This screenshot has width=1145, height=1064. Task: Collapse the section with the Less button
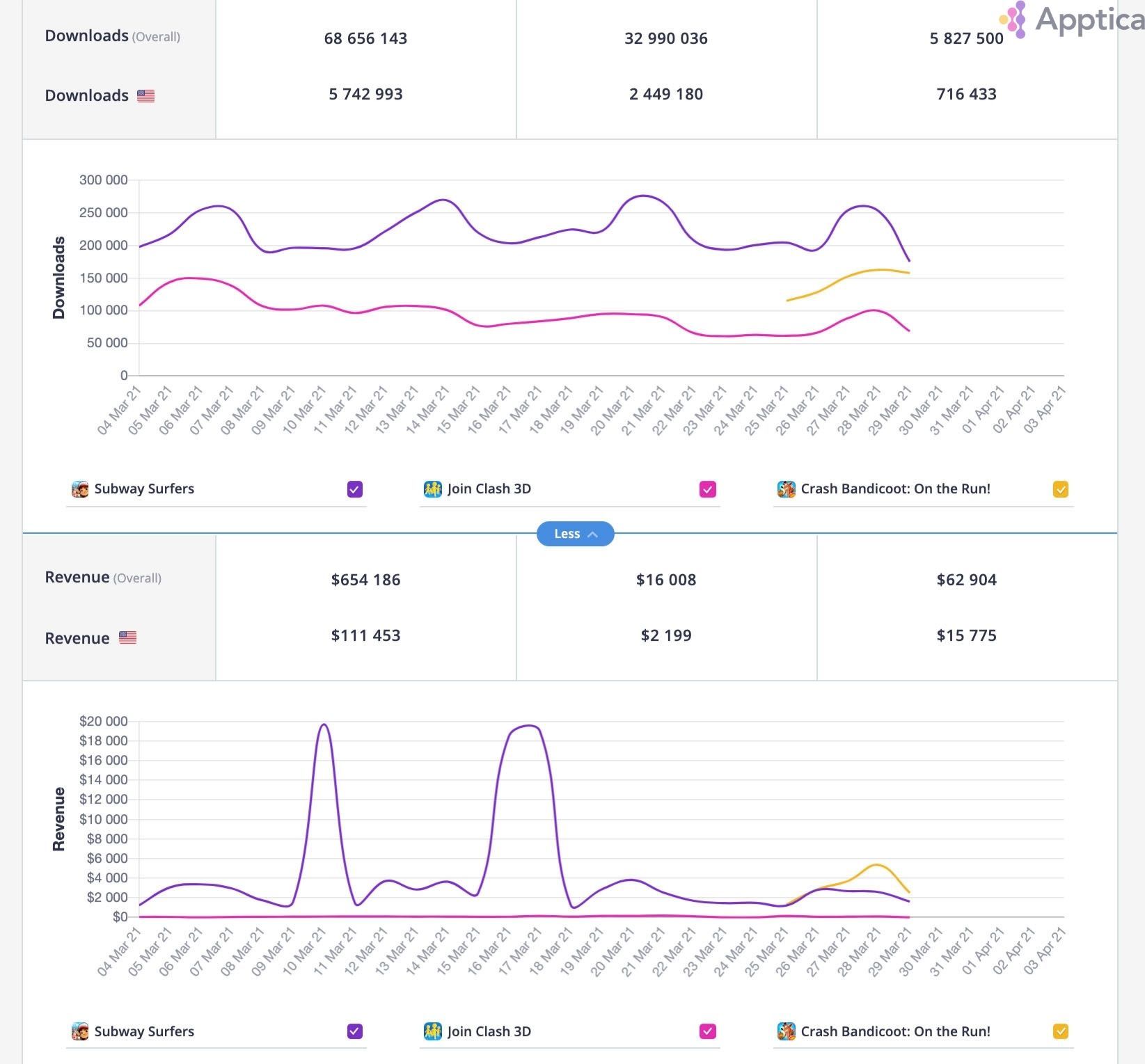[576, 534]
